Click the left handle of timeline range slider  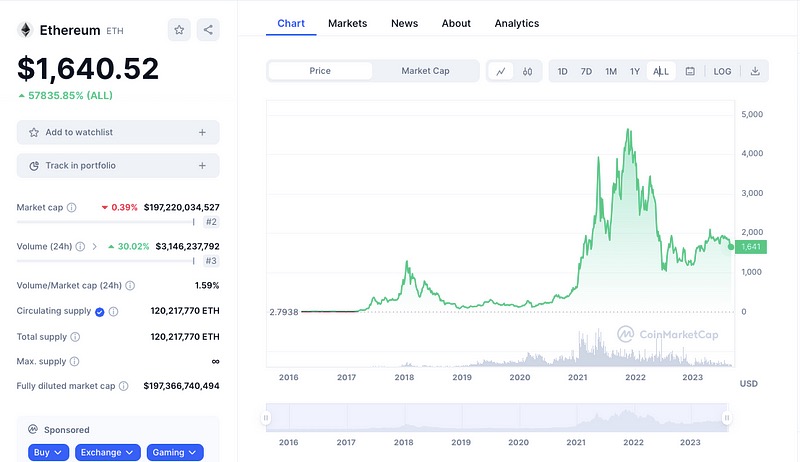[x=267, y=417]
